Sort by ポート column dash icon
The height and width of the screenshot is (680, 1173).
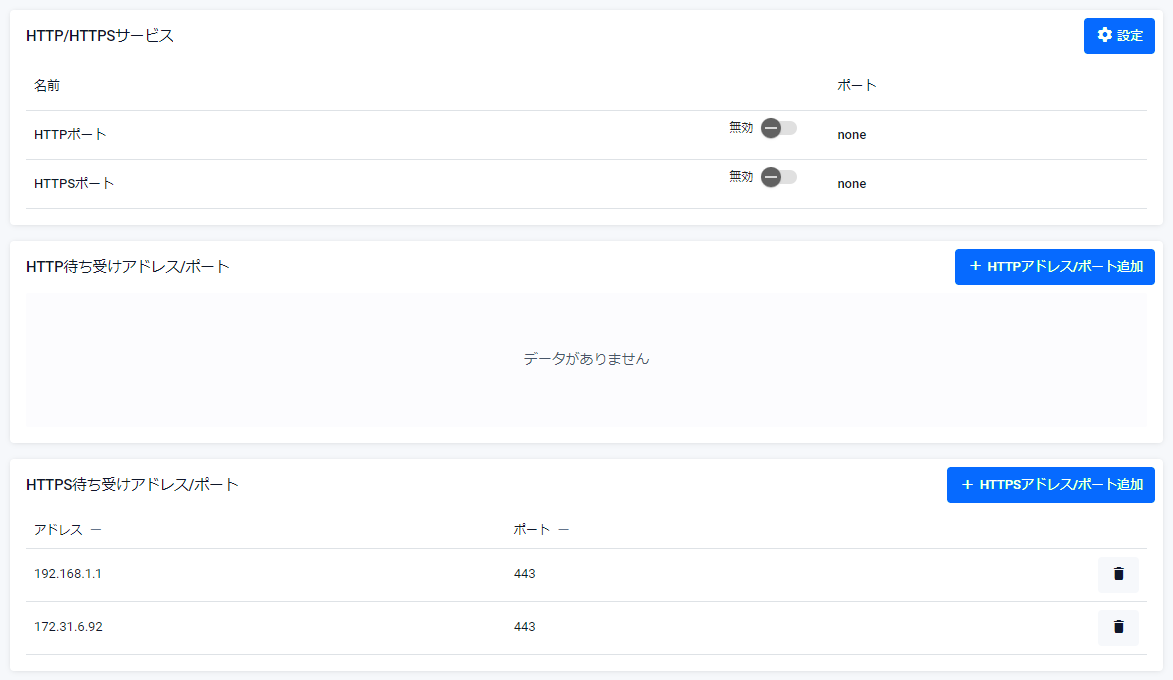(x=563, y=530)
